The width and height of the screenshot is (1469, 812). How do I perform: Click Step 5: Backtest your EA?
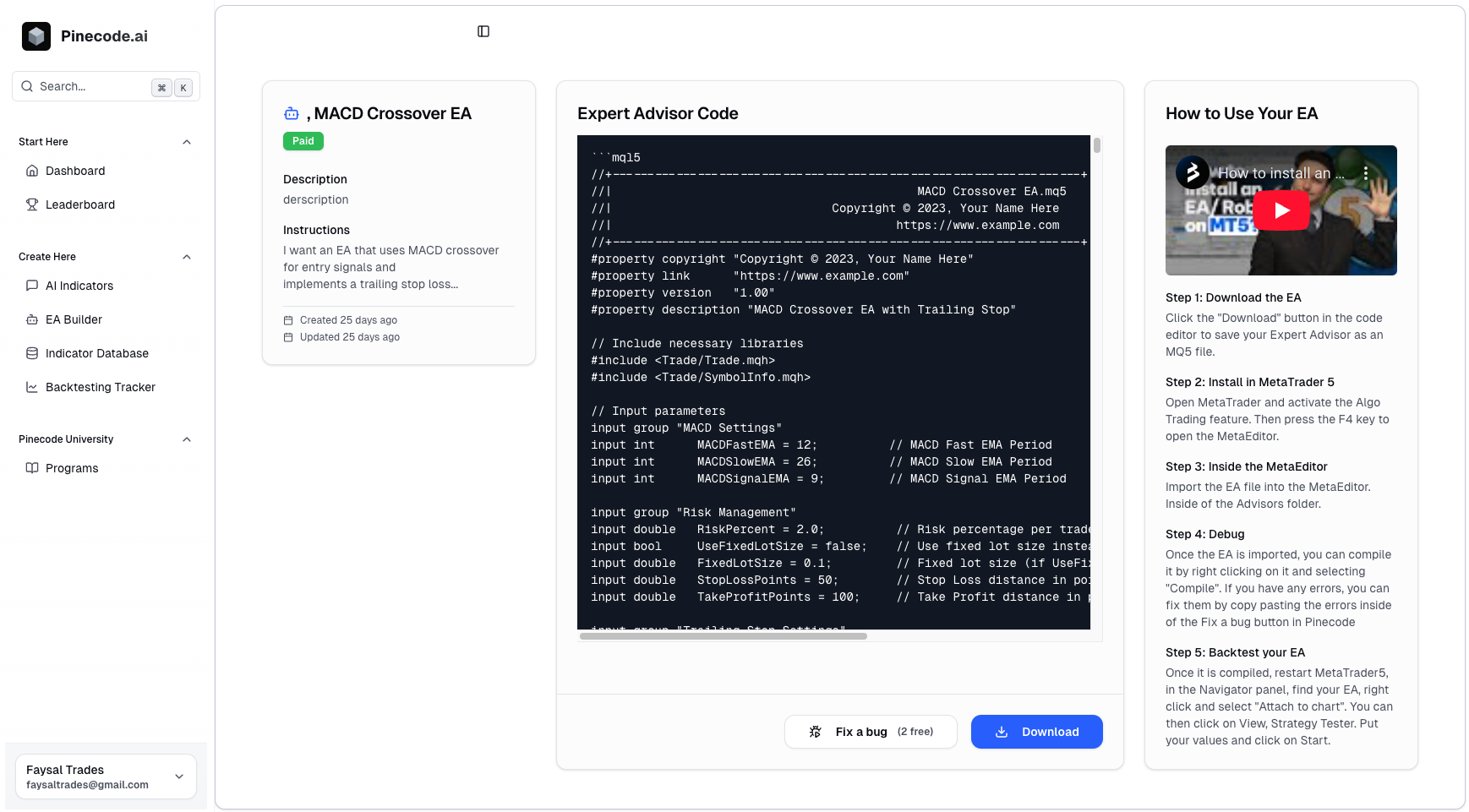pos(1236,652)
